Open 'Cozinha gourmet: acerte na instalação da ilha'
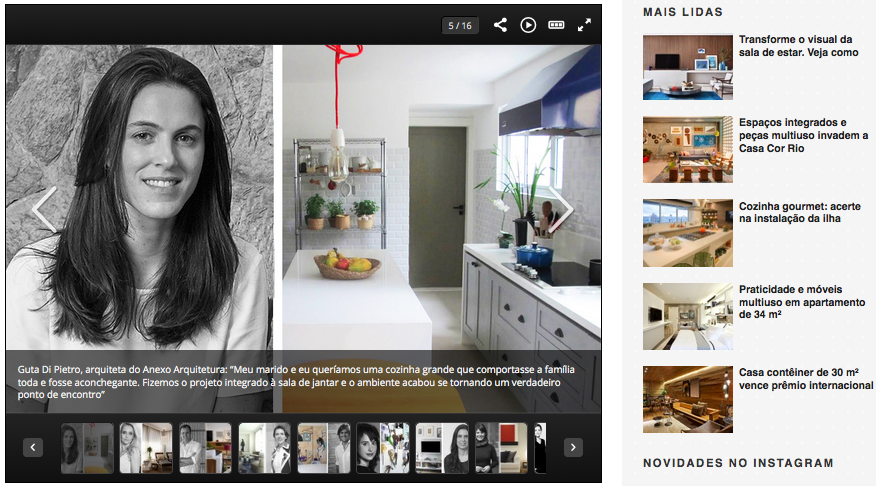 point(799,212)
